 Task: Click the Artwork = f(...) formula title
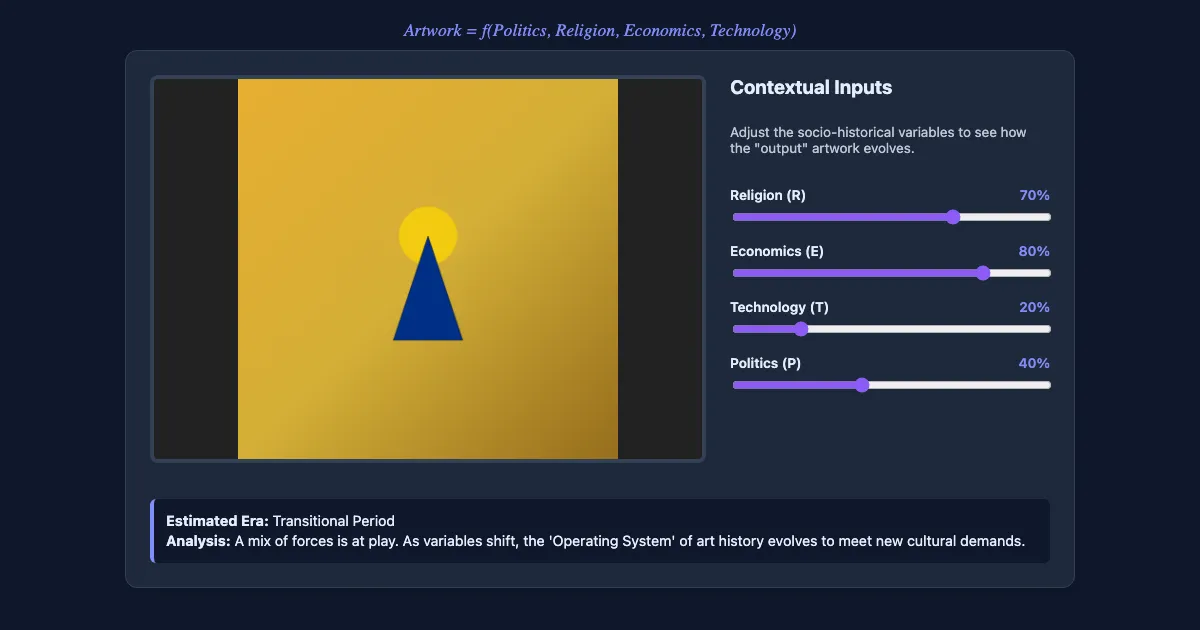(x=600, y=31)
